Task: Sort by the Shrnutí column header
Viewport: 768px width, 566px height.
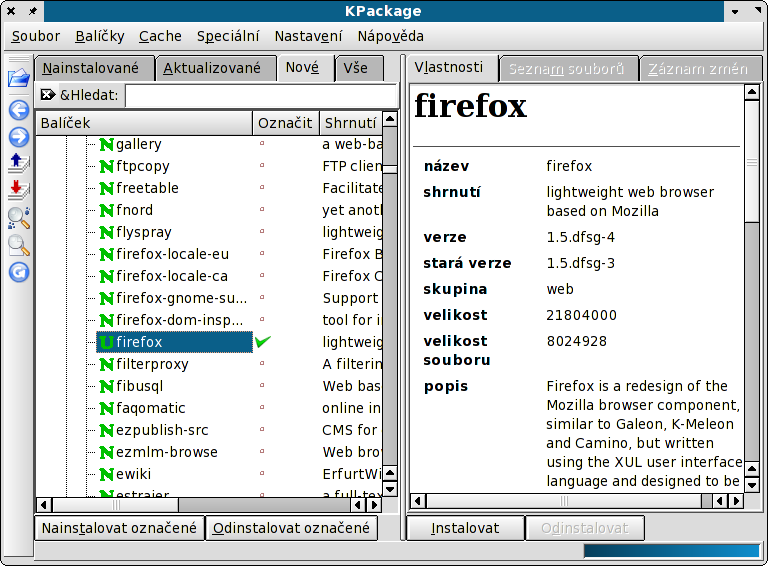Action: pos(351,123)
